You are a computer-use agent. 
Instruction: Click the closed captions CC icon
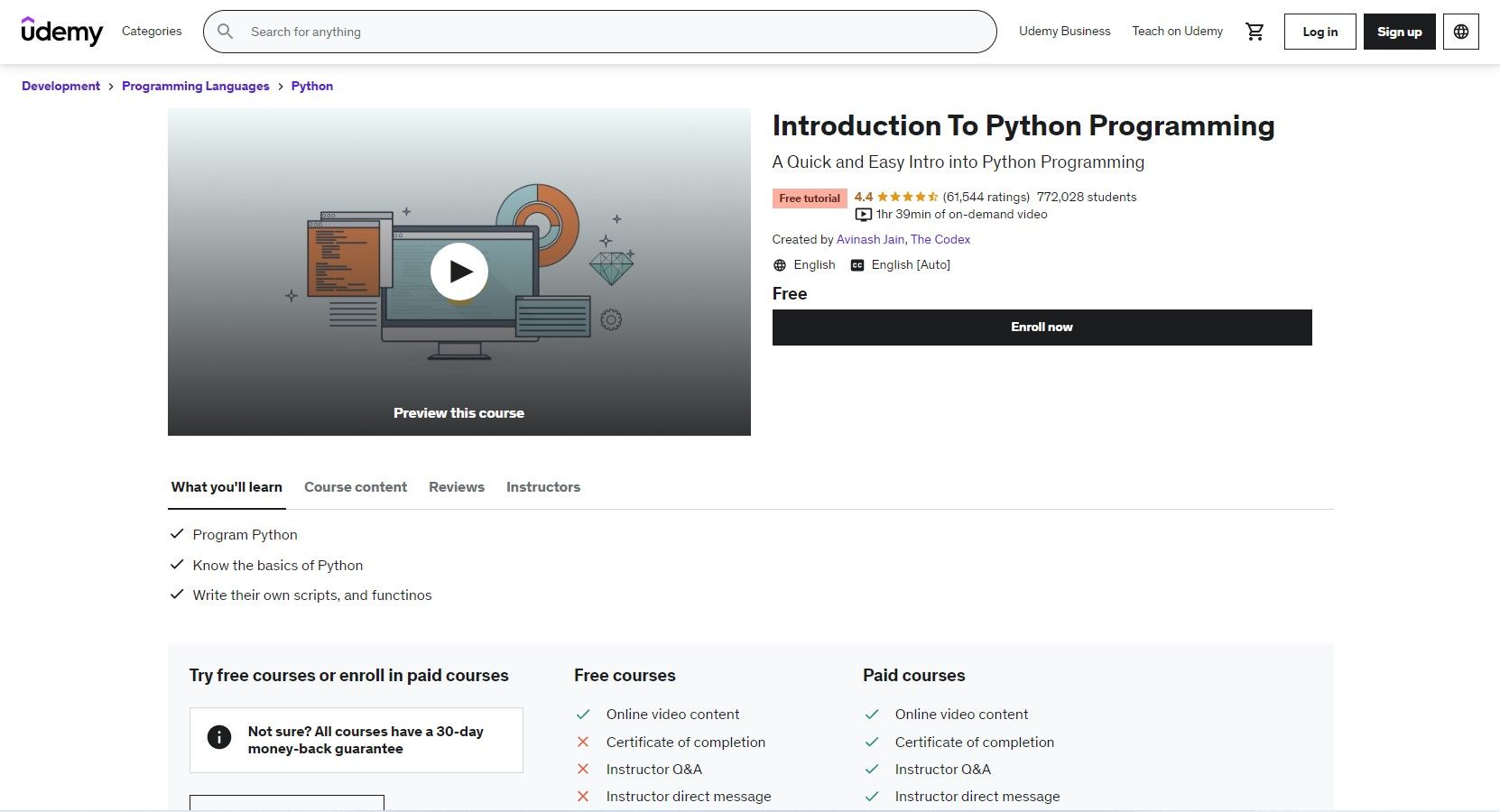click(x=856, y=265)
